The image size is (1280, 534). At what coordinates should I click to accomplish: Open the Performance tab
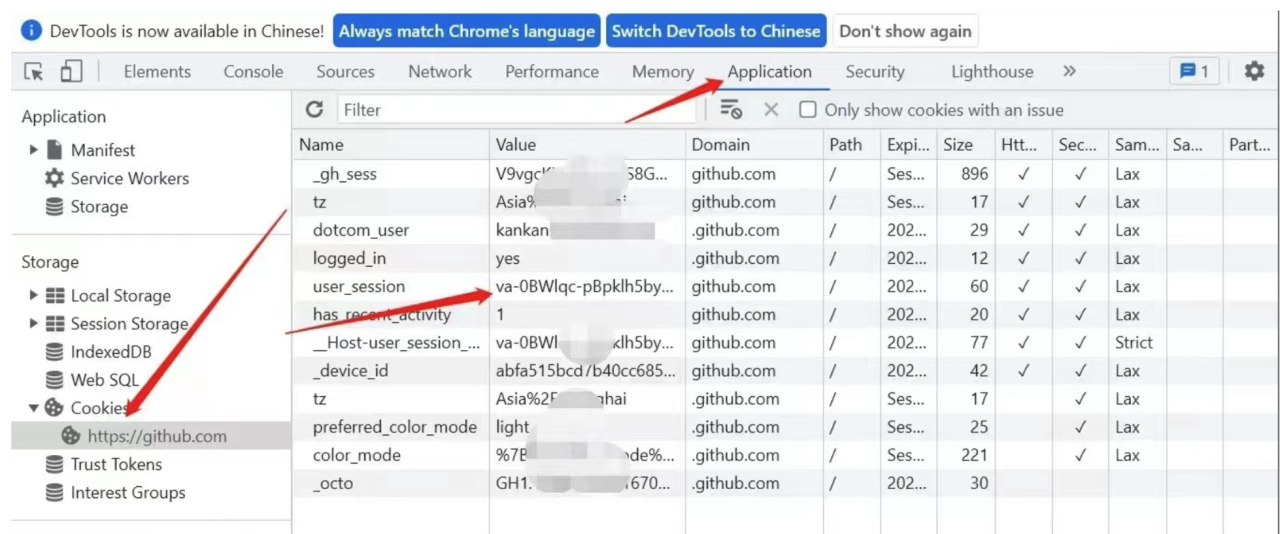click(552, 71)
